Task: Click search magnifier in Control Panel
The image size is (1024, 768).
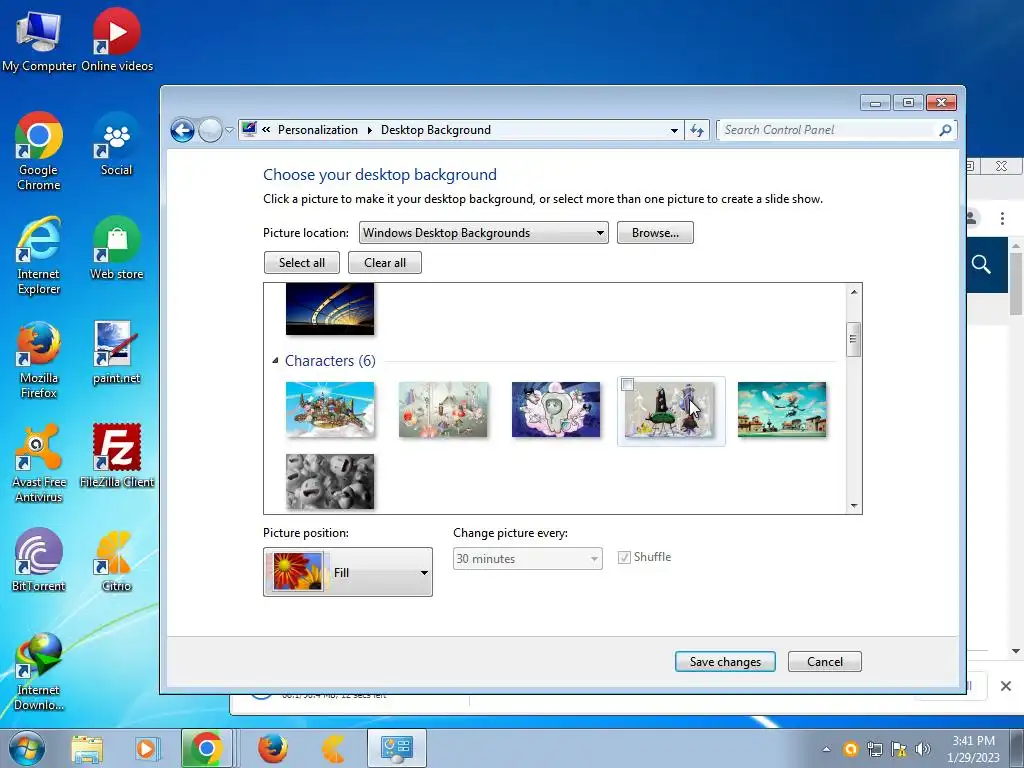Action: [x=945, y=130]
